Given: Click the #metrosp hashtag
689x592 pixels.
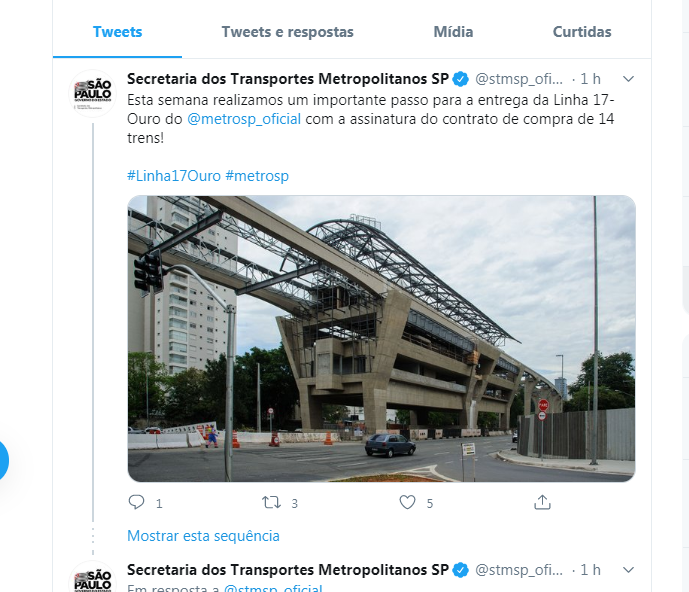Looking at the screenshot, I should 257,176.
